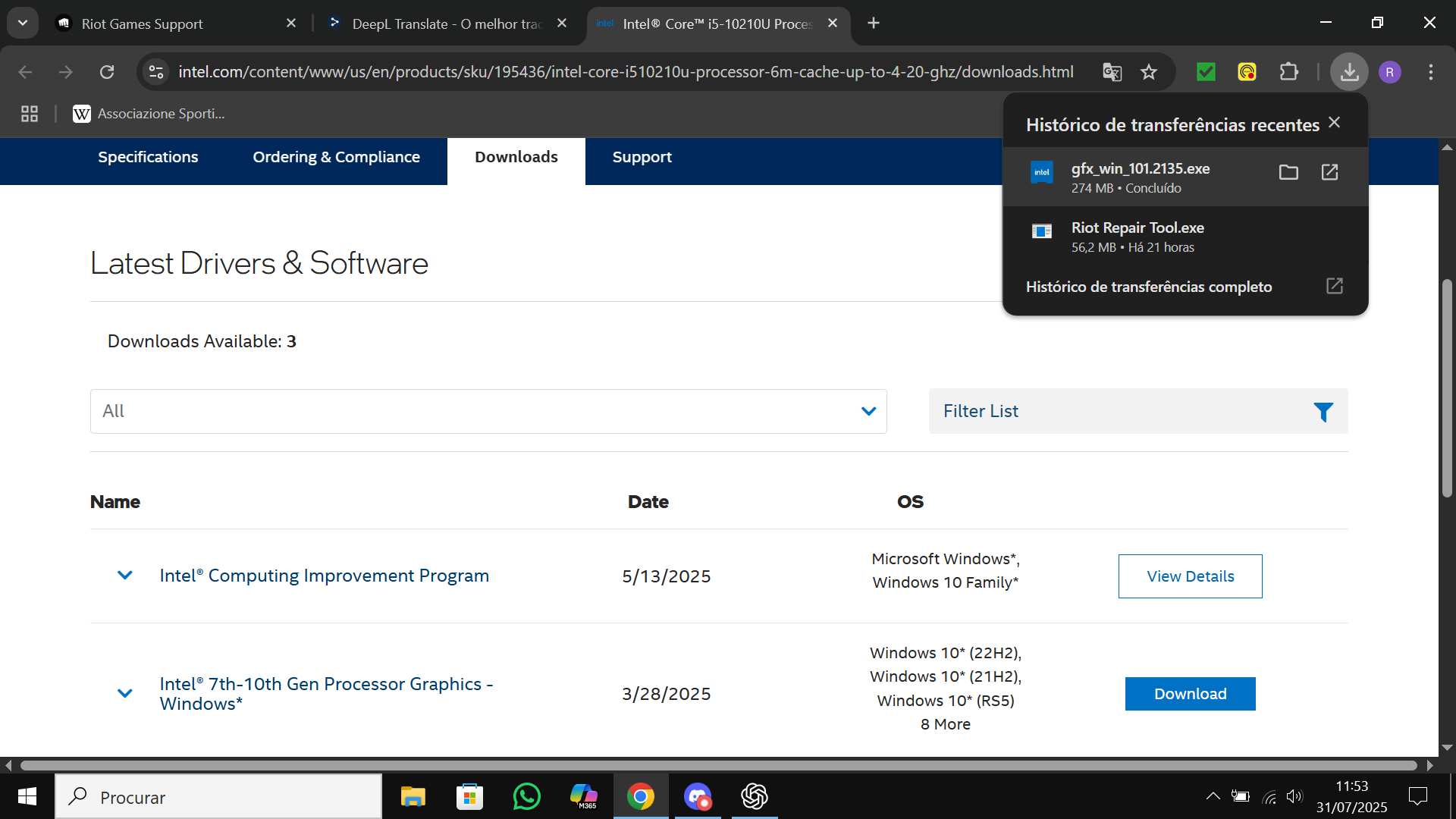This screenshot has height=819, width=1456.
Task: Open the Associazione Sporti... bookmark
Action: 149,114
